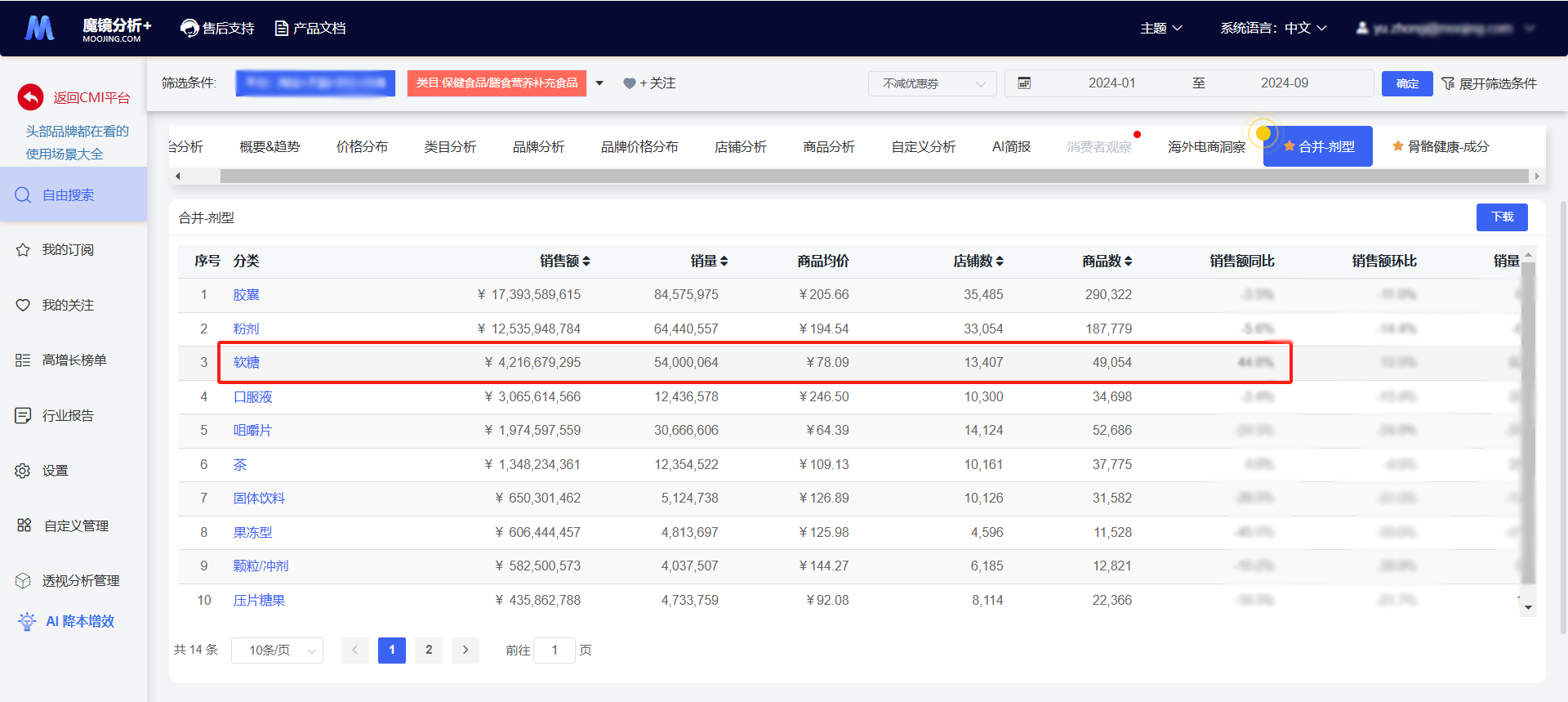Sort by 销售额 column arrows
This screenshot has height=702, width=1568.
coord(586,261)
